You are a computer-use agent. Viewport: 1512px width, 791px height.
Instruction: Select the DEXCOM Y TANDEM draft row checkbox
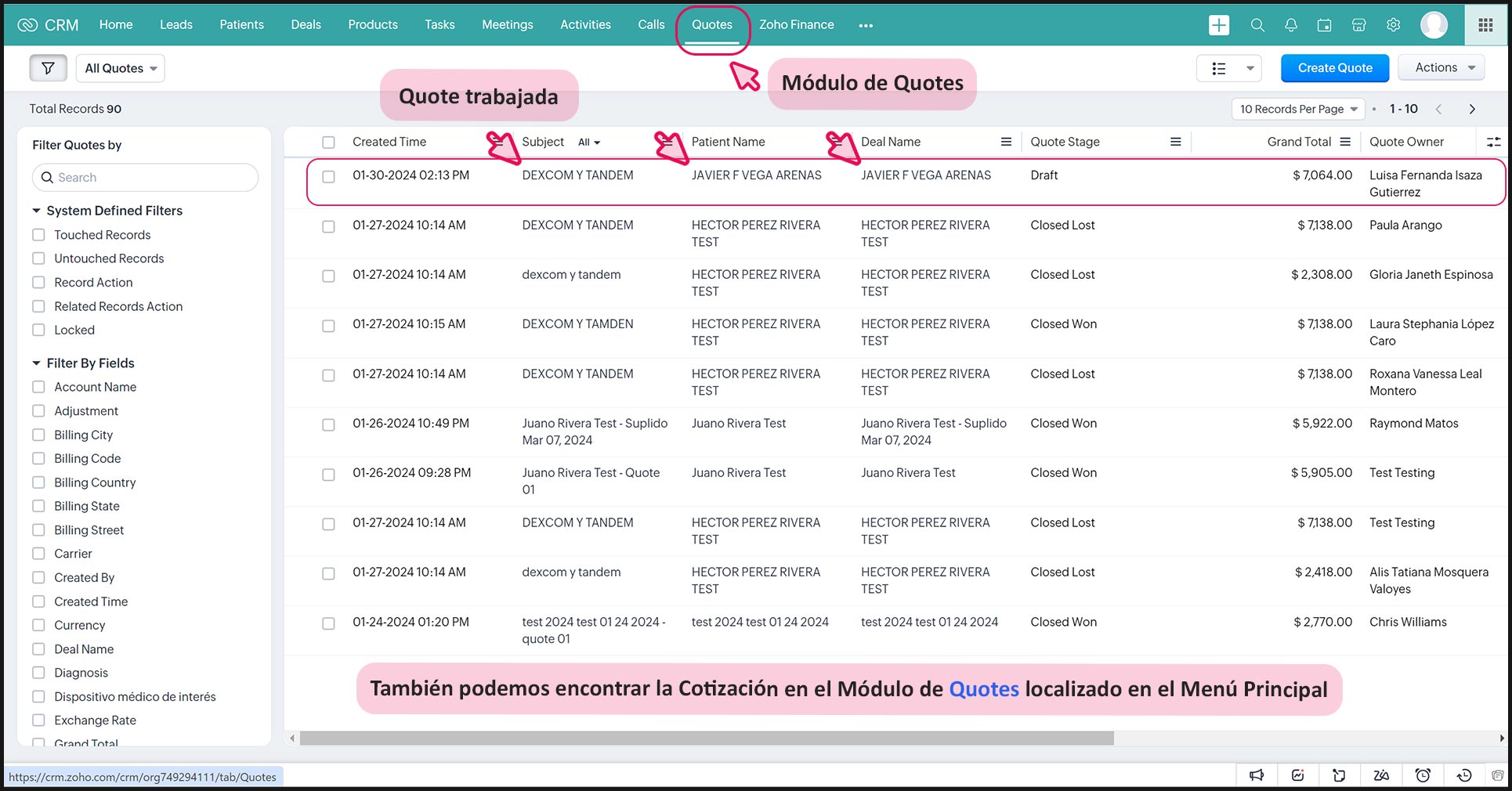[328, 176]
